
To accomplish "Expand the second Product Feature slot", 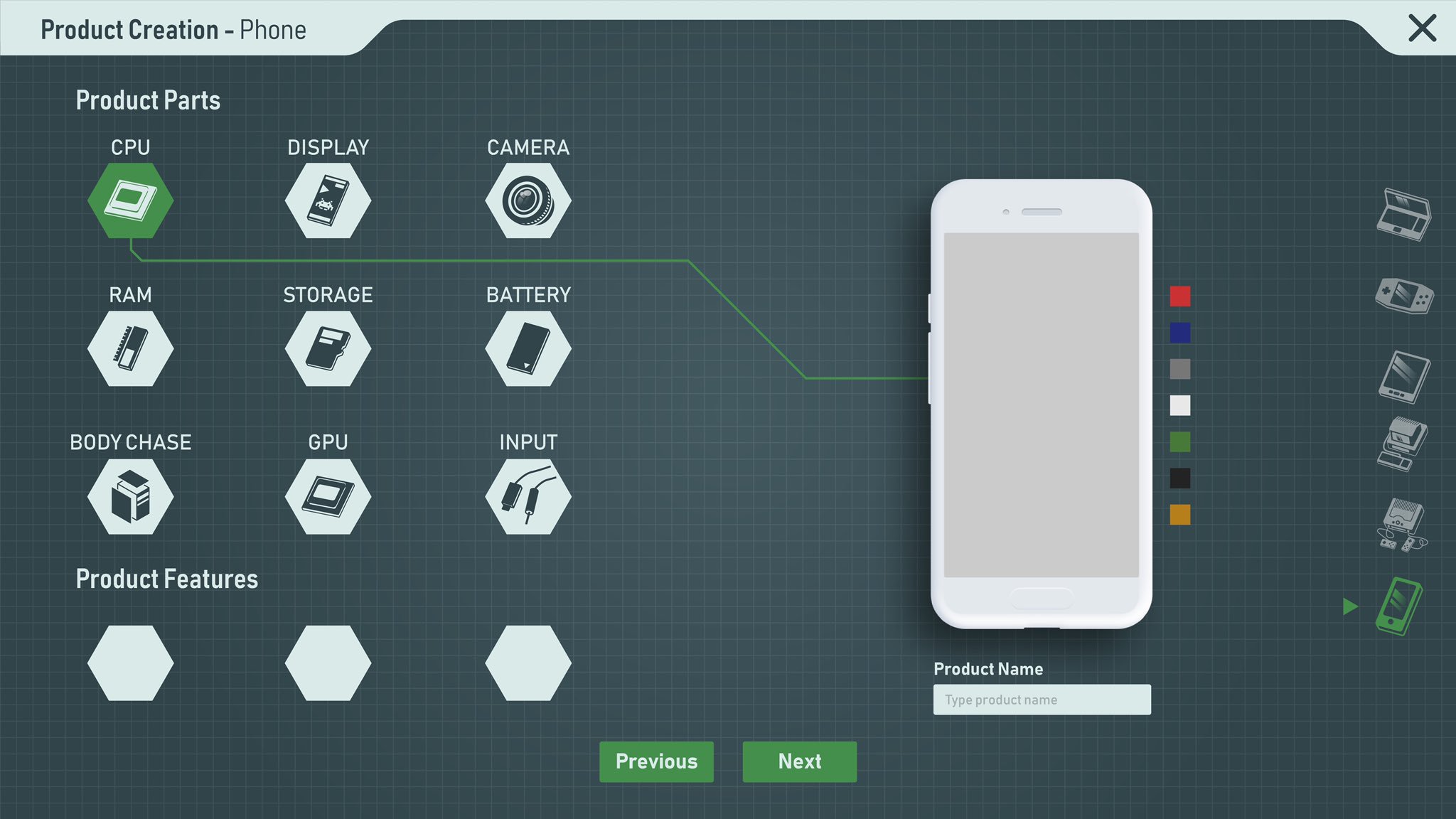I will point(328,660).
